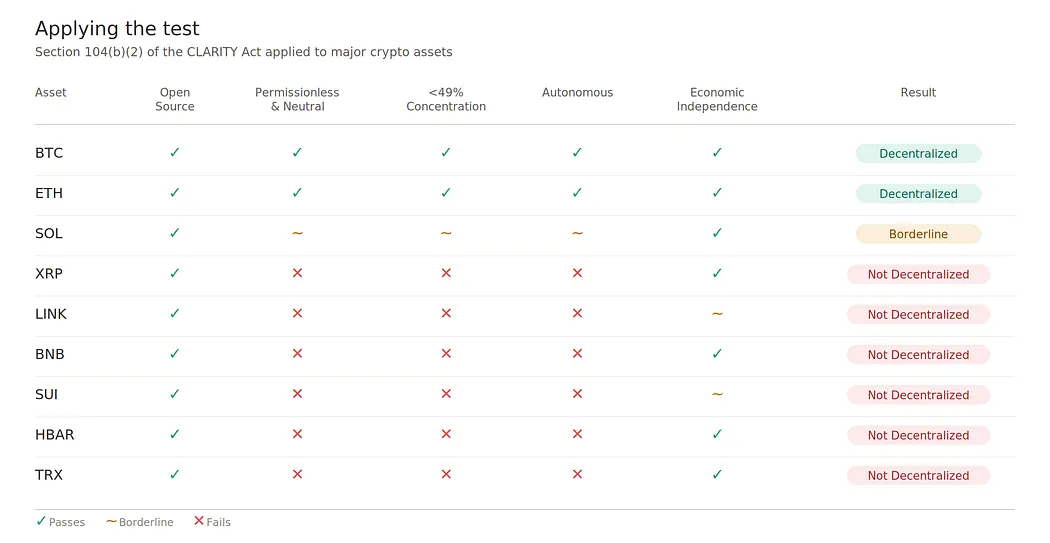1050x543 pixels.
Task: Select the BTC Decentralized result badge
Action: pyautogui.click(x=918, y=153)
